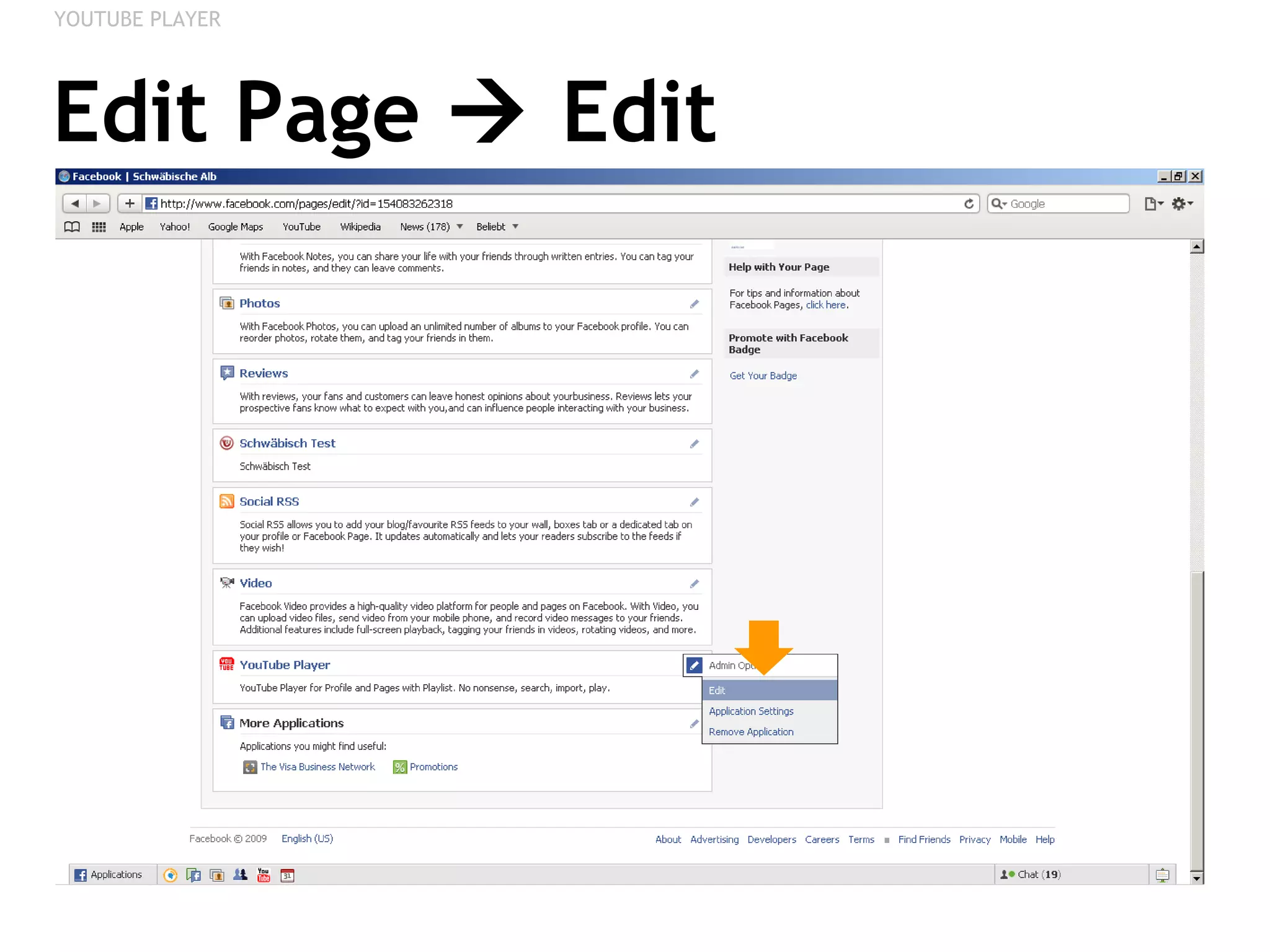
Task: Open the Yahoo! bookmark
Action: point(175,227)
